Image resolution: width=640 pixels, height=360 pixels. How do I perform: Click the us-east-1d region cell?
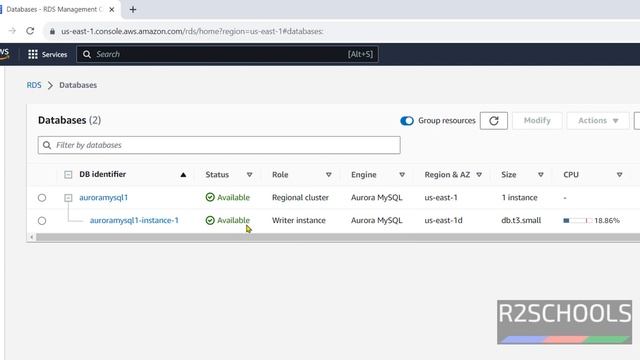tap(443, 220)
